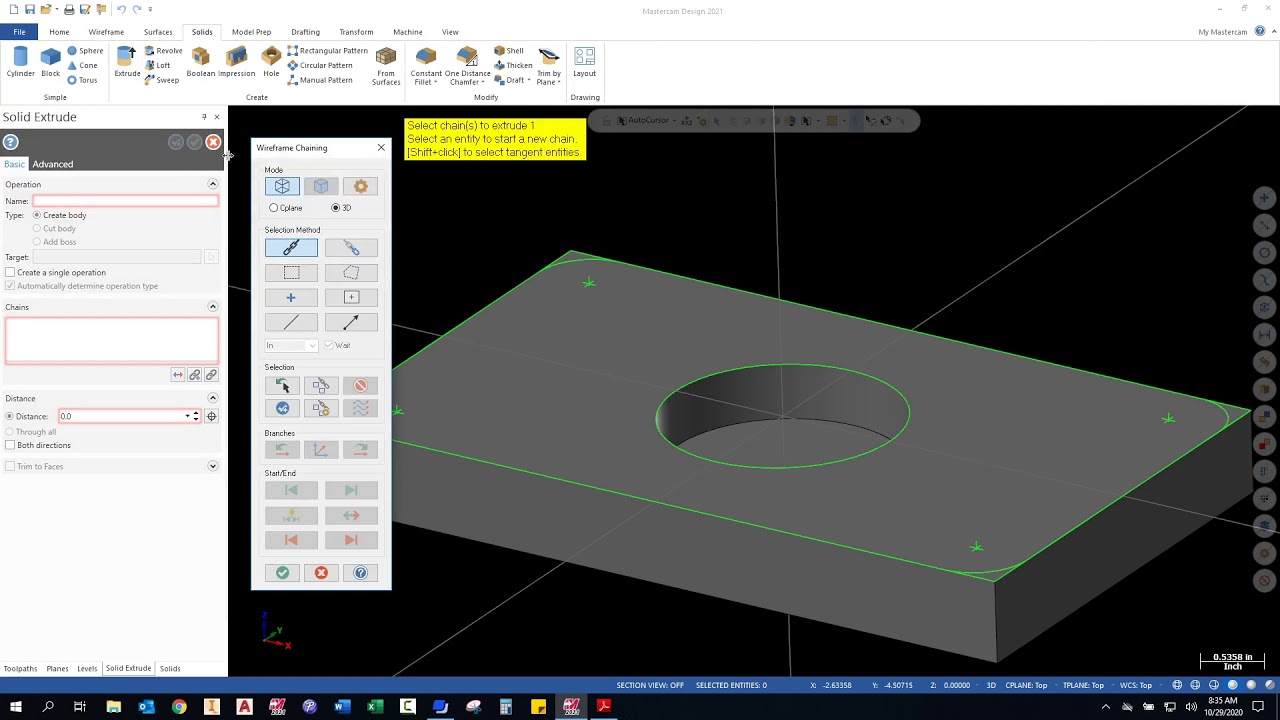Click the Loft tool

pyautogui.click(x=157, y=65)
